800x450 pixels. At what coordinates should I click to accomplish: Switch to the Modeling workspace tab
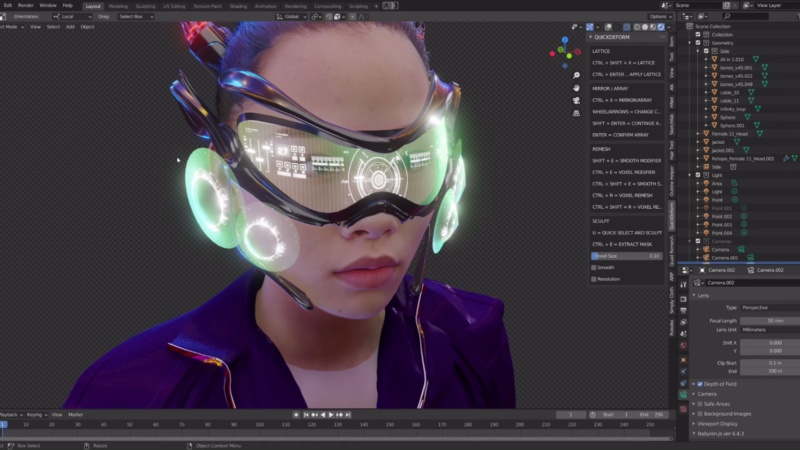pos(118,6)
